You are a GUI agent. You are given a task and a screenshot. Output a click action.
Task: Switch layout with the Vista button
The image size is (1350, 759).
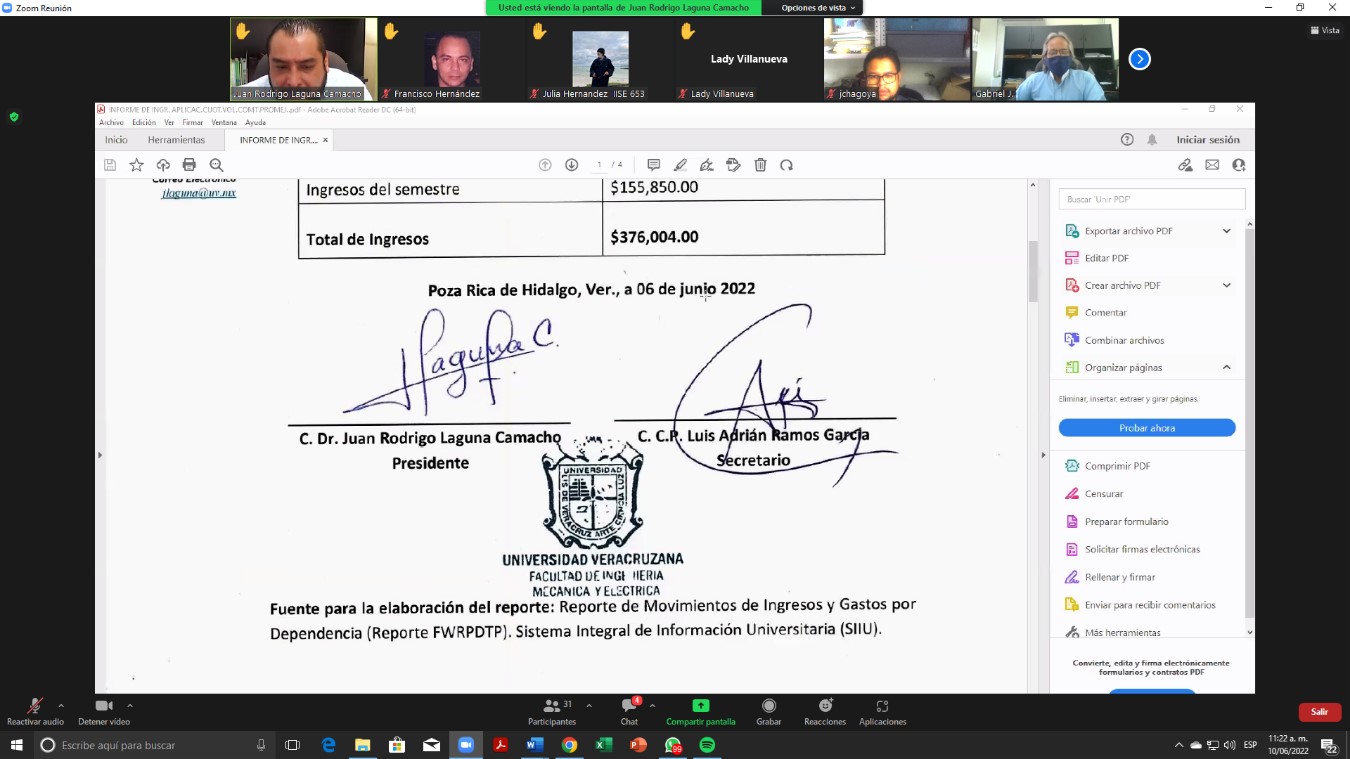pos(1325,30)
